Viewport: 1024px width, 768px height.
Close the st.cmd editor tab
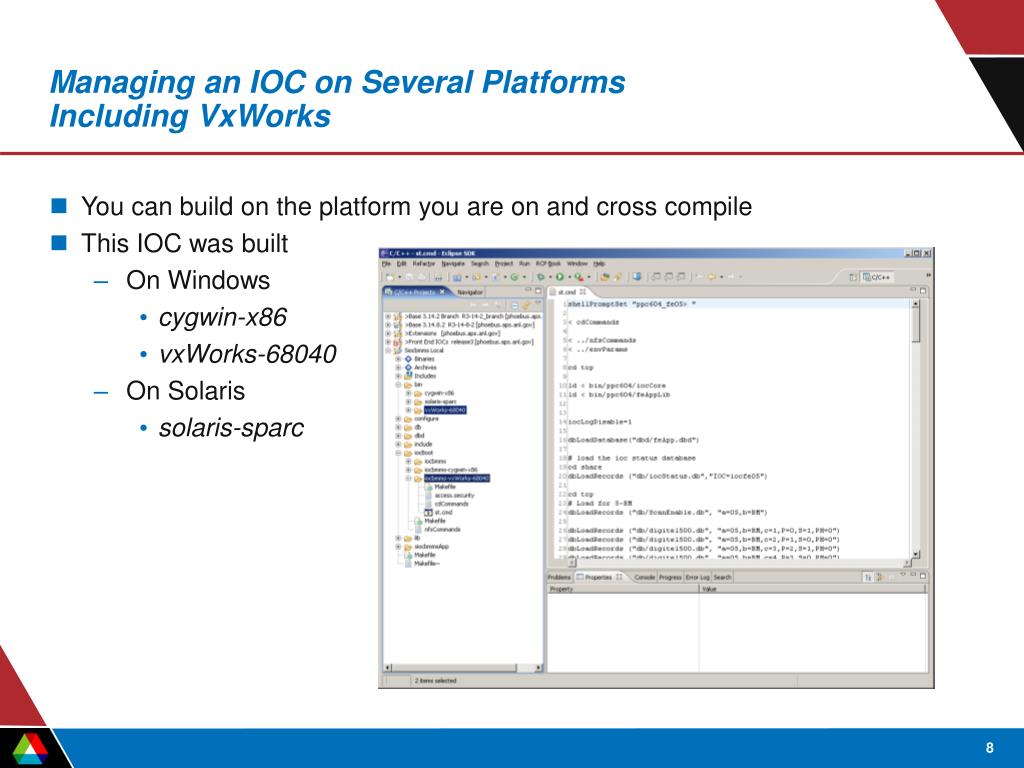pos(583,292)
